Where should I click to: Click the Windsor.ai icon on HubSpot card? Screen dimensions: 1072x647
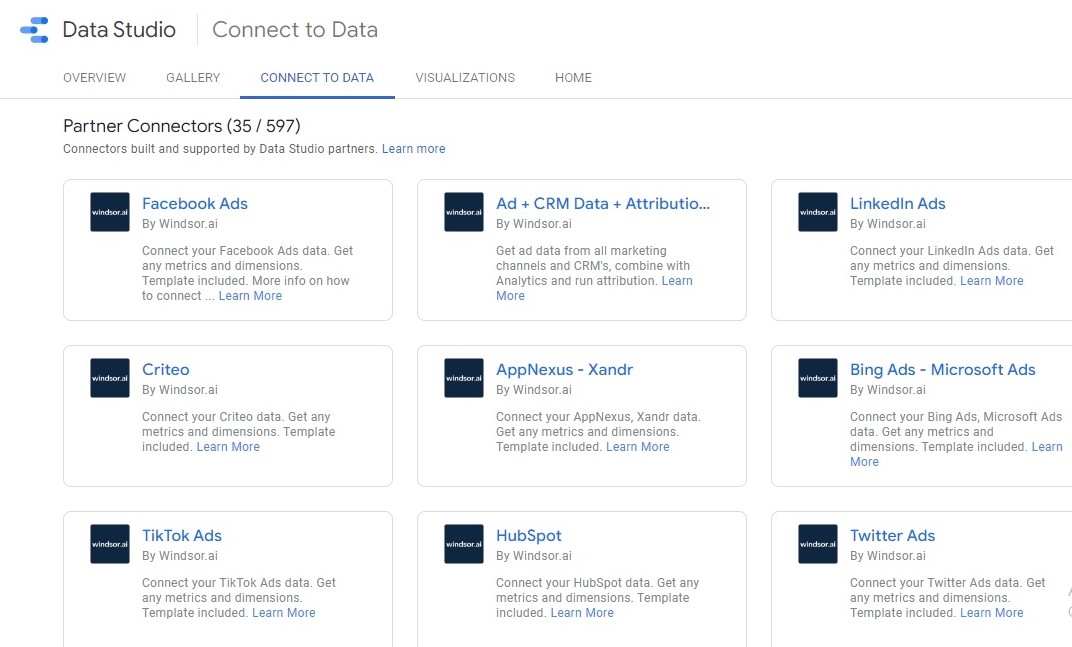pyautogui.click(x=464, y=544)
